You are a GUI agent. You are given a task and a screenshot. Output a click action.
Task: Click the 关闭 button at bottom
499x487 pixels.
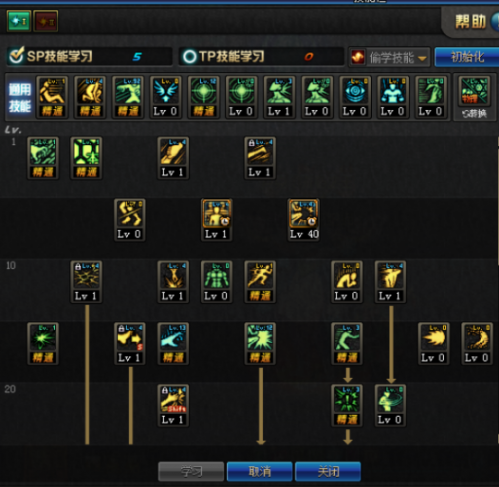coord(328,471)
